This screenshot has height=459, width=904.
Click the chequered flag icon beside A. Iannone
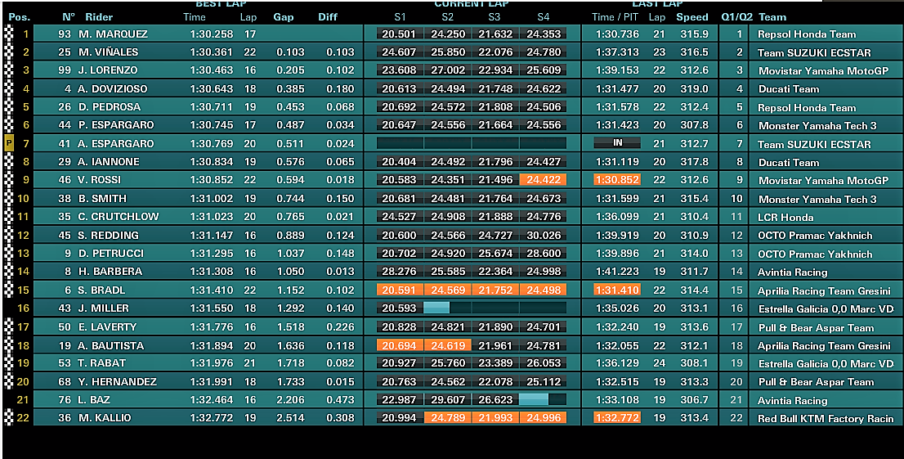[8, 161]
